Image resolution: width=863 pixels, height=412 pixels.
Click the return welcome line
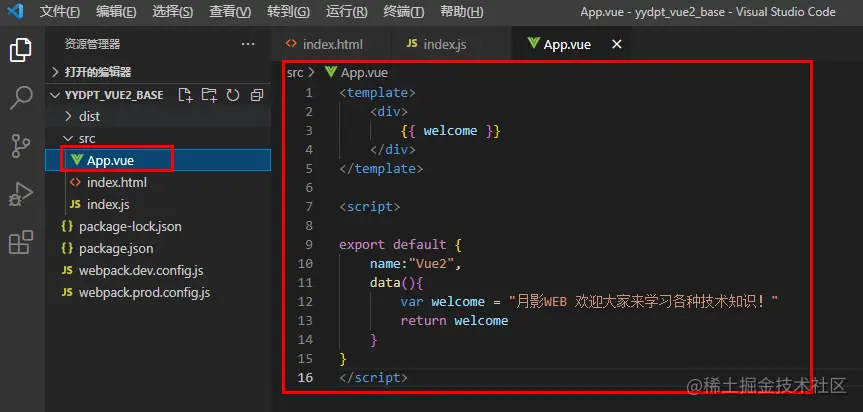454,320
